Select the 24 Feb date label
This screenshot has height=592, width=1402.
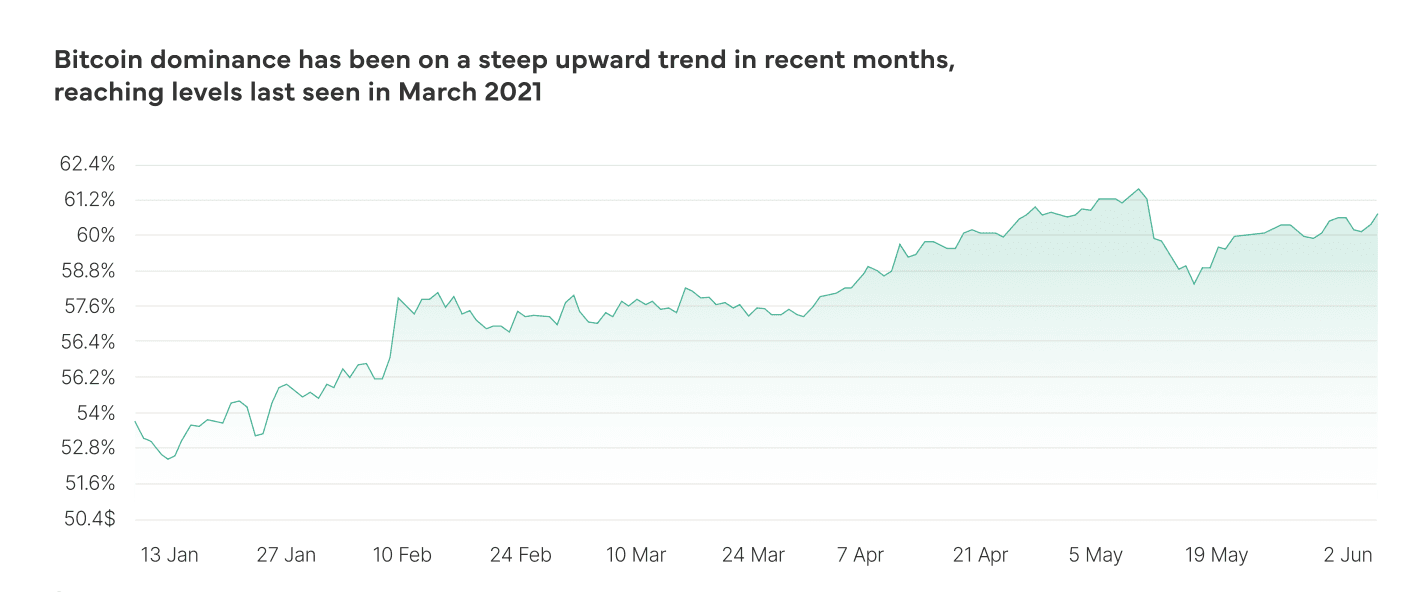pyautogui.click(x=520, y=555)
